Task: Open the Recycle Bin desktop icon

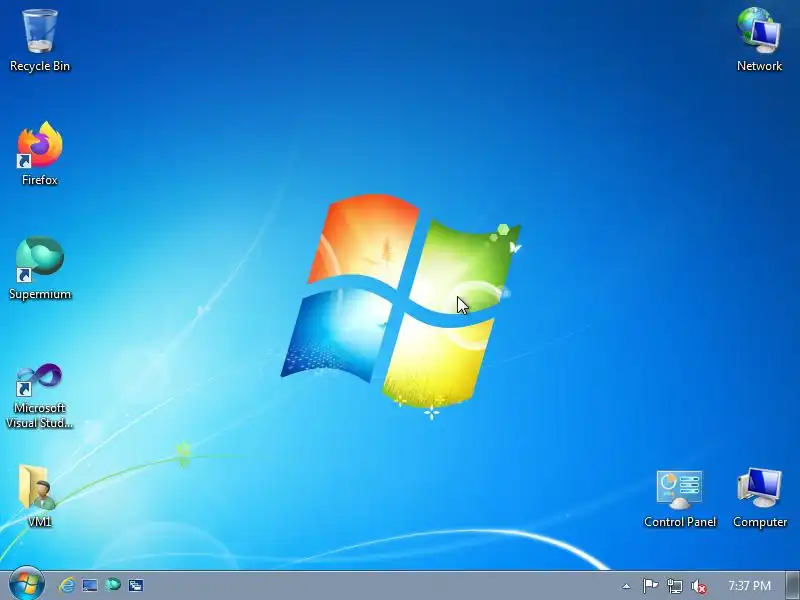Action: [40, 41]
